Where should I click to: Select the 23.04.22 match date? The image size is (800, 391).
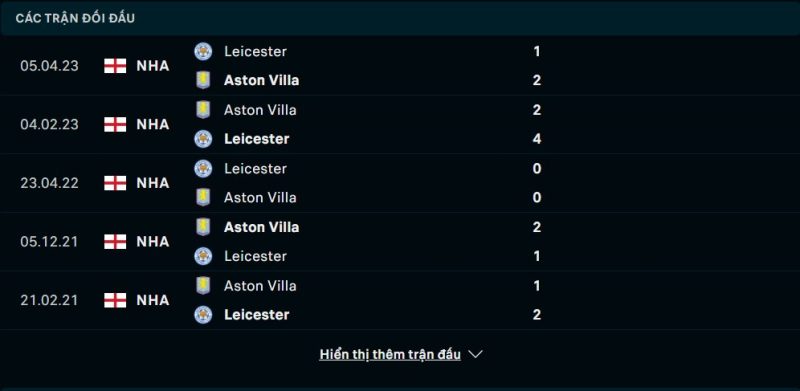(x=49, y=183)
